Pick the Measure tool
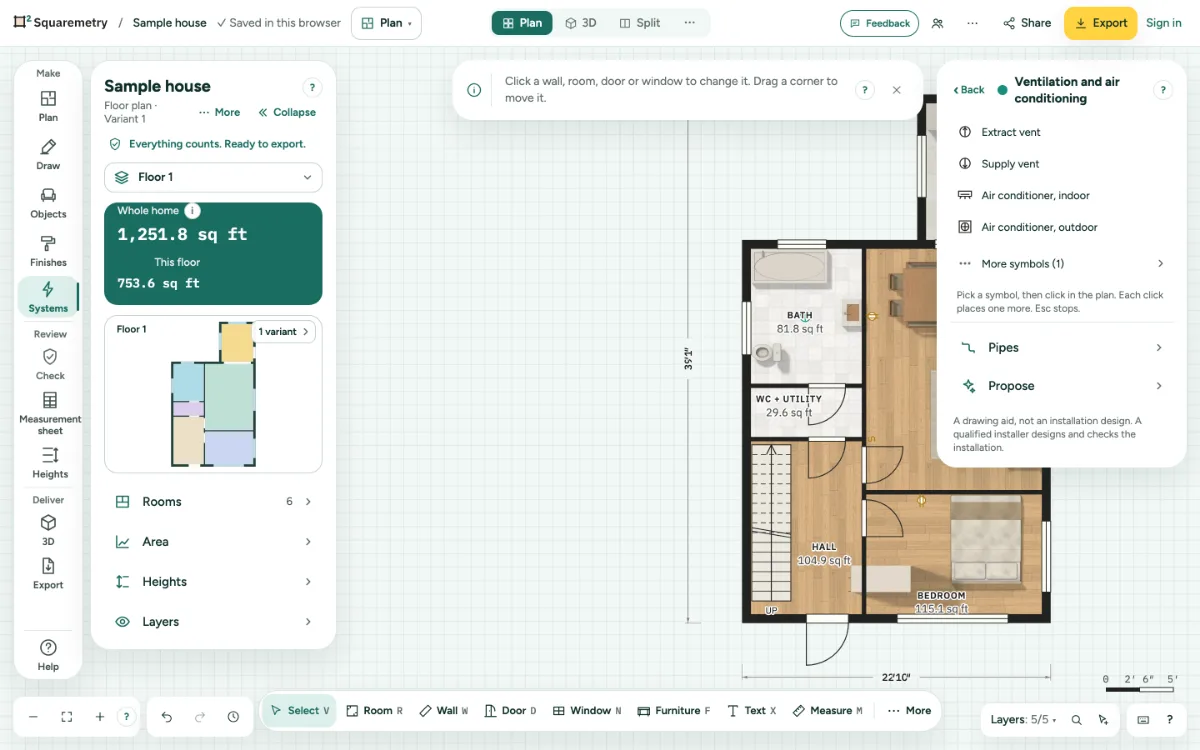 827,711
